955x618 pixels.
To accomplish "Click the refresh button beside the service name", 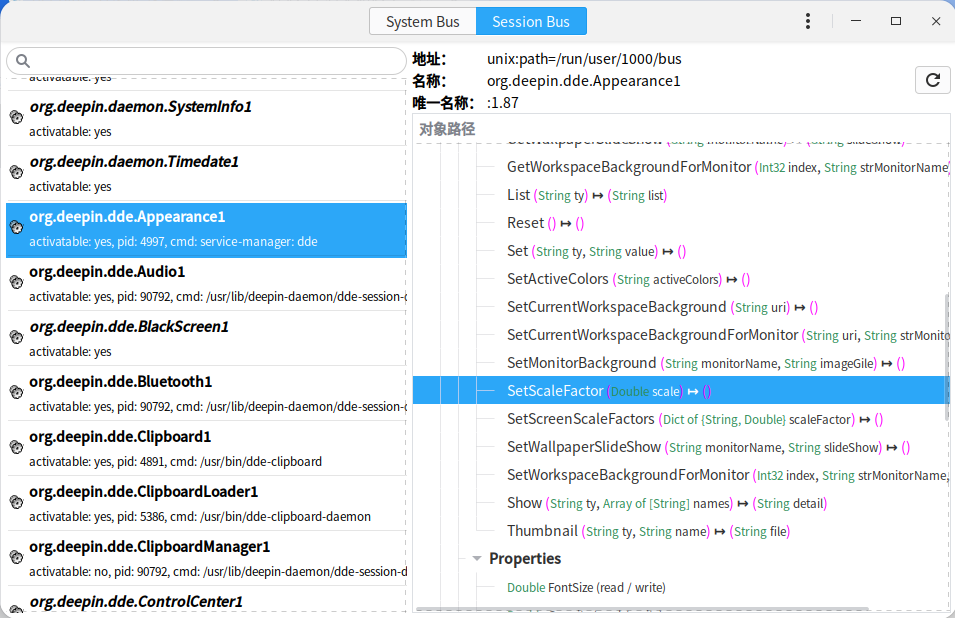I will (932, 80).
